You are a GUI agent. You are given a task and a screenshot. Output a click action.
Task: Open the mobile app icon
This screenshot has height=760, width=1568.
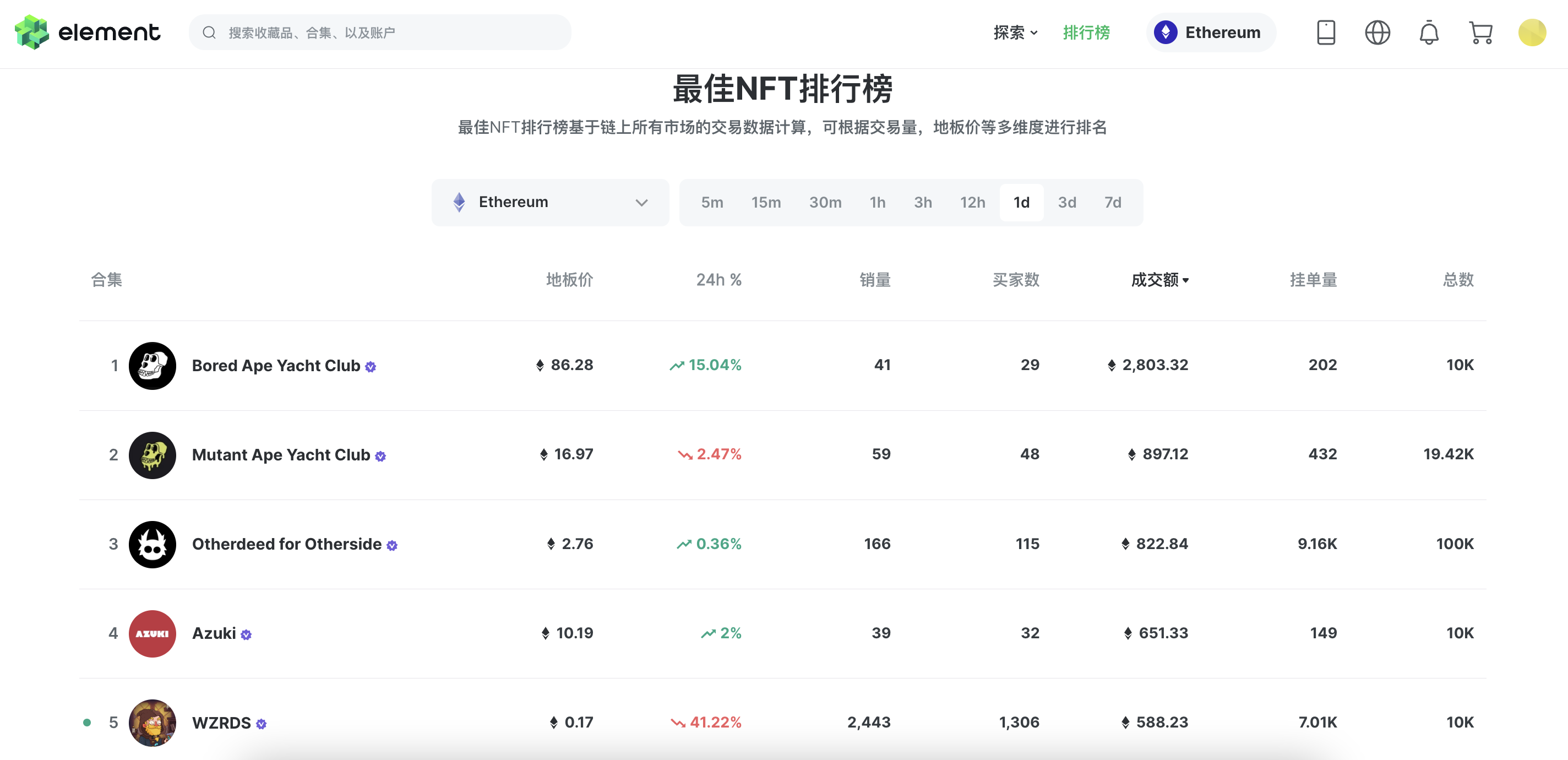[x=1326, y=32]
